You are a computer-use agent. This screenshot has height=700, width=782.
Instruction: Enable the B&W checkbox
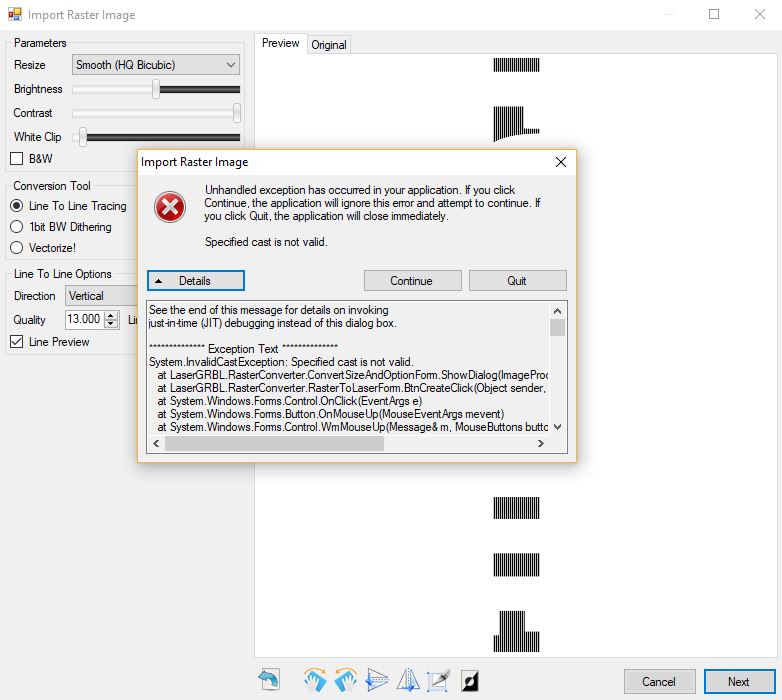coord(16,159)
